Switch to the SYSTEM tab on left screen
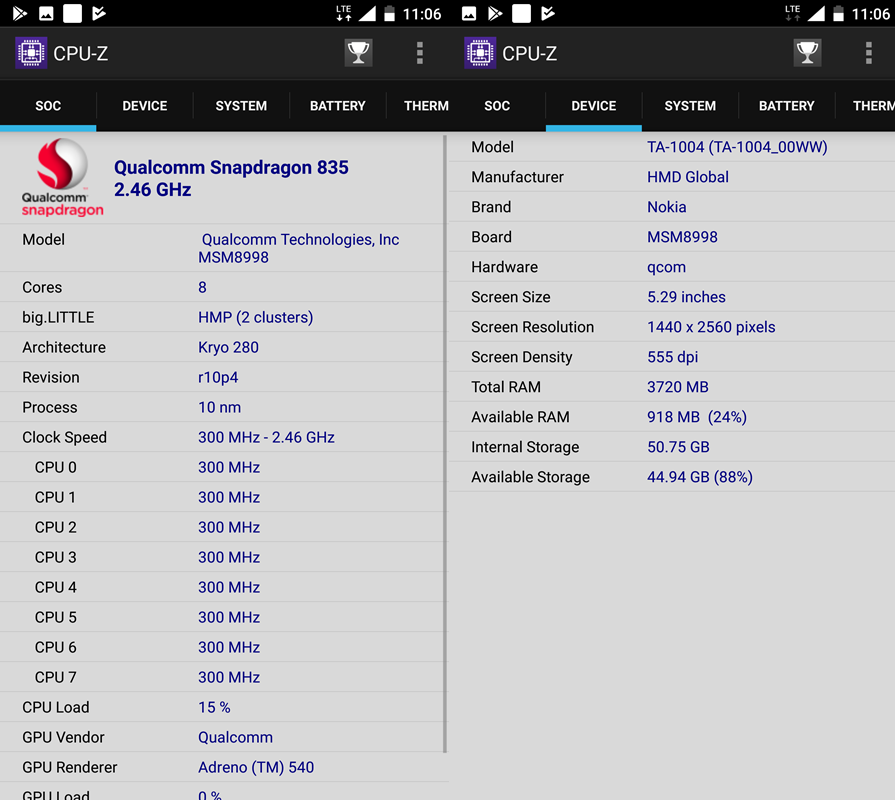Image resolution: width=895 pixels, height=800 pixels. [x=241, y=106]
